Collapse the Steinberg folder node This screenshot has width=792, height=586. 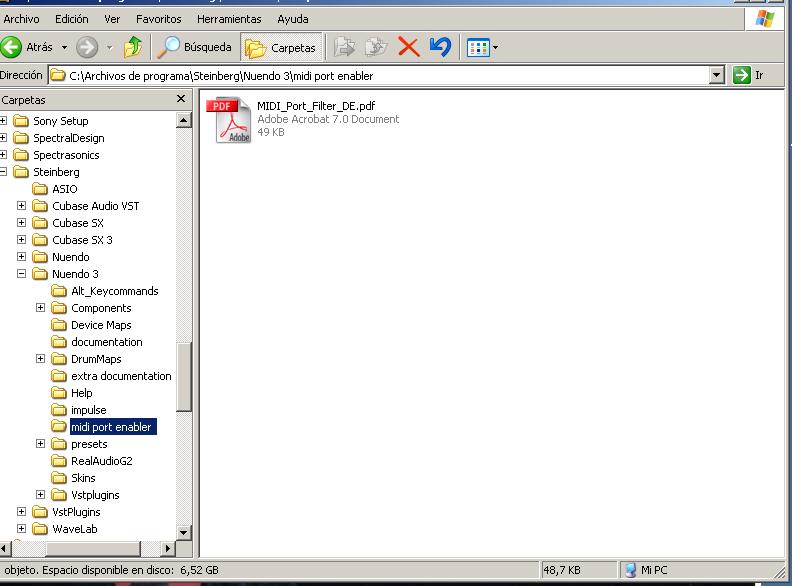point(3,172)
